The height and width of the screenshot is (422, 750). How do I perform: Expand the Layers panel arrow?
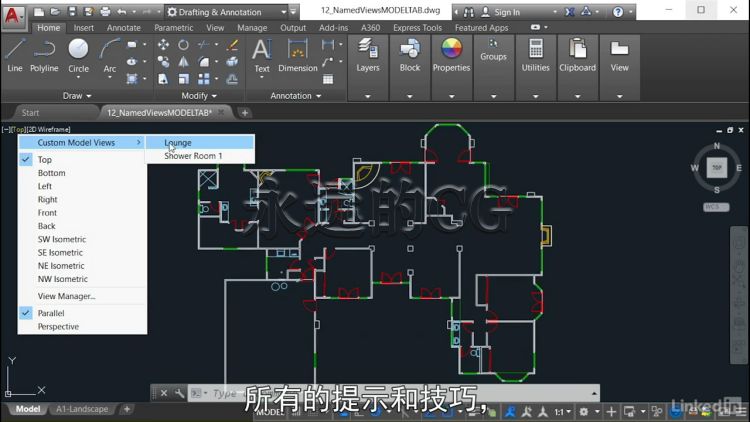(x=367, y=96)
